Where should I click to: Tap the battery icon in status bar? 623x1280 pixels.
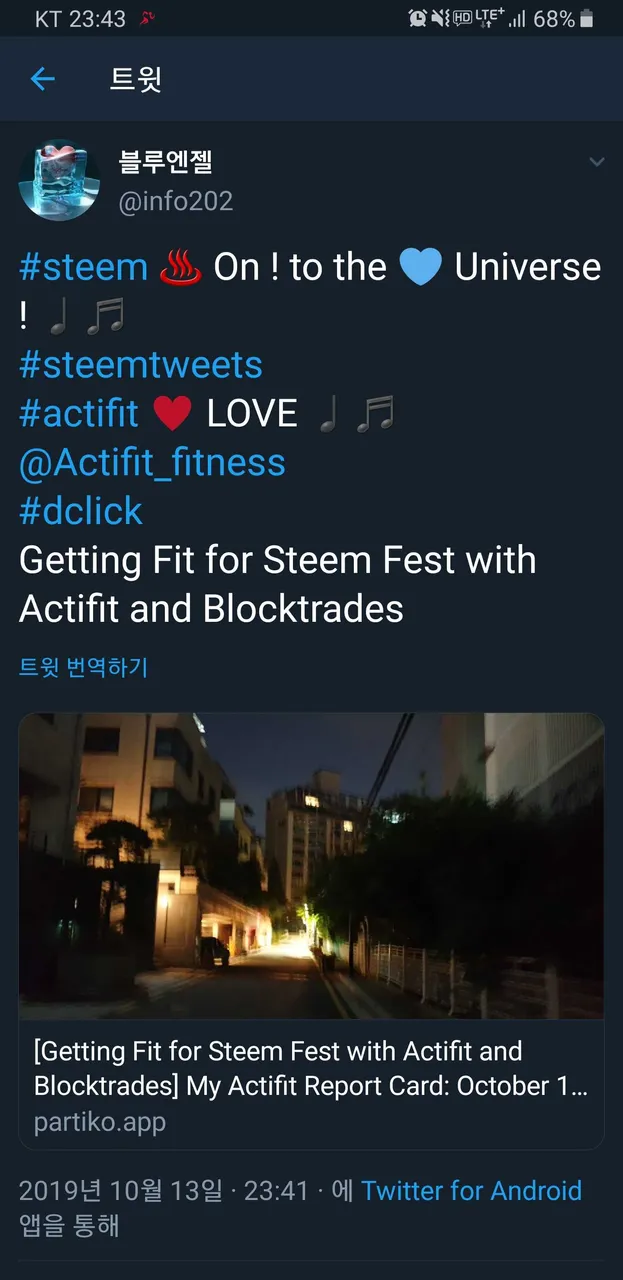point(587,18)
